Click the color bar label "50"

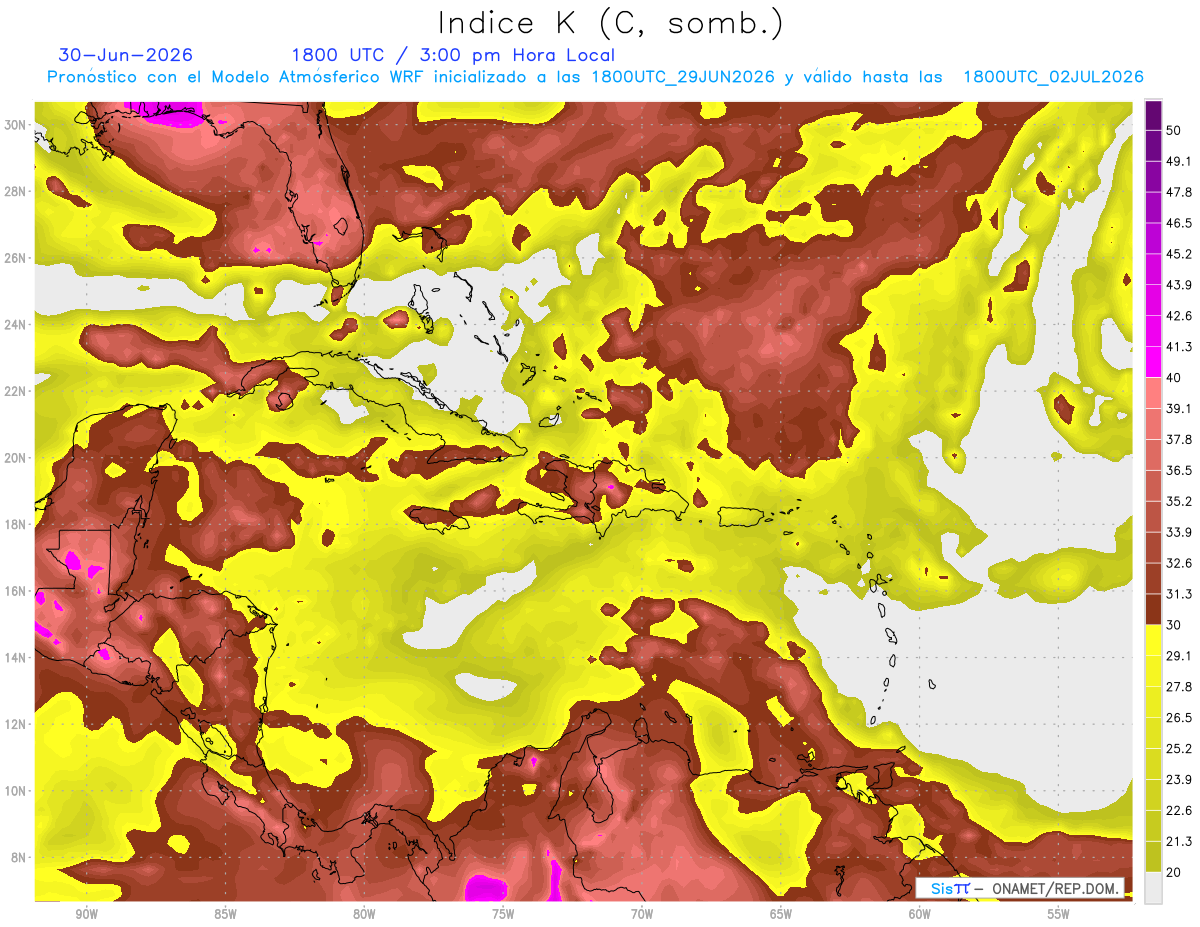pos(1175,129)
